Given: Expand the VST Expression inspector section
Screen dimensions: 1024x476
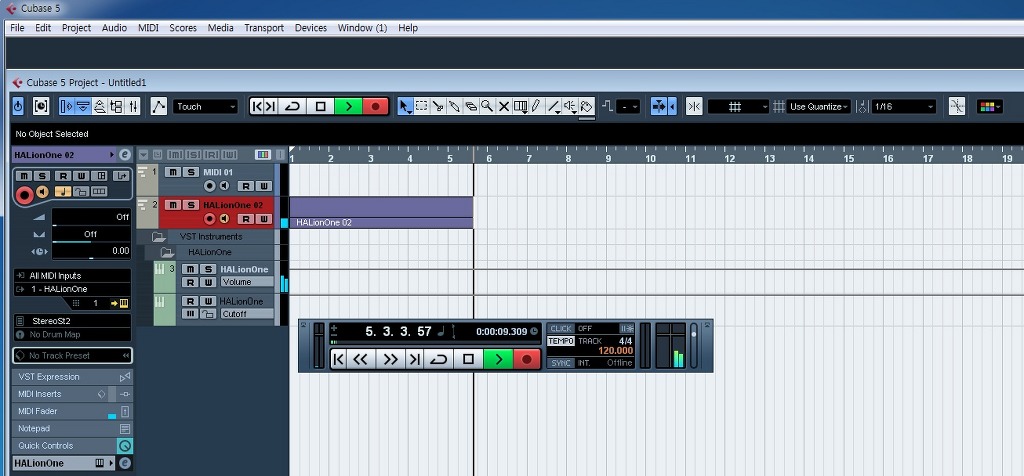Looking at the screenshot, I should [x=70, y=377].
